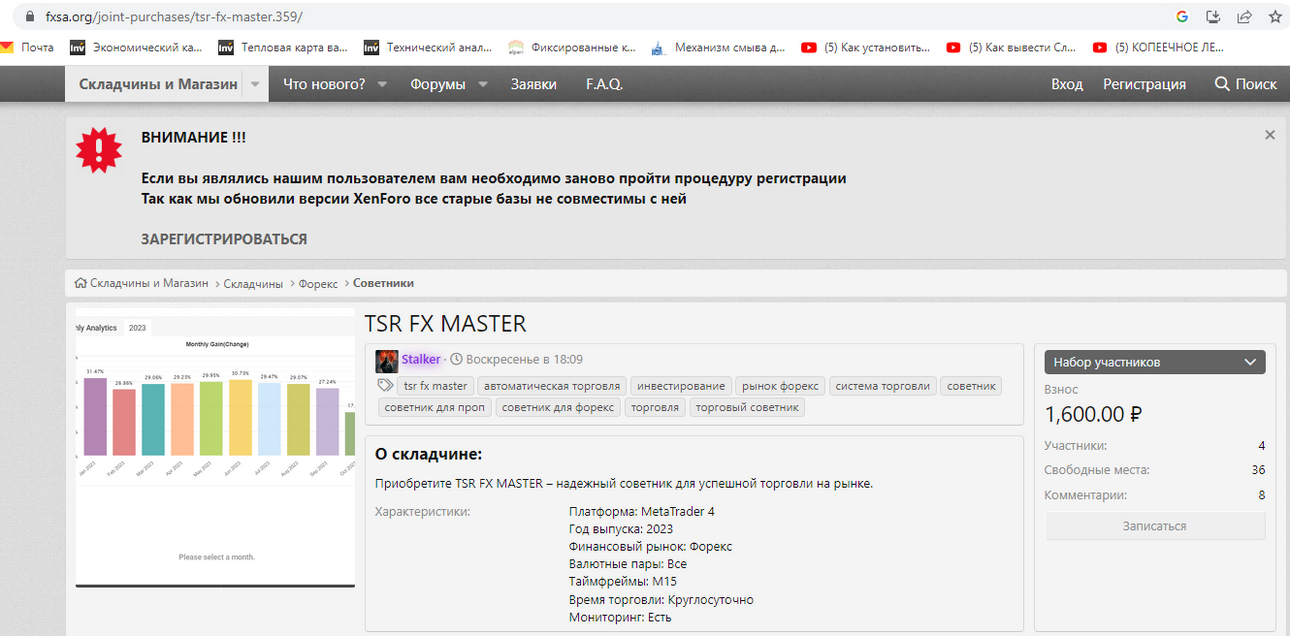Screen dimensions: 1290x636
Task: Select the советник для форекс tag
Action: (558, 408)
